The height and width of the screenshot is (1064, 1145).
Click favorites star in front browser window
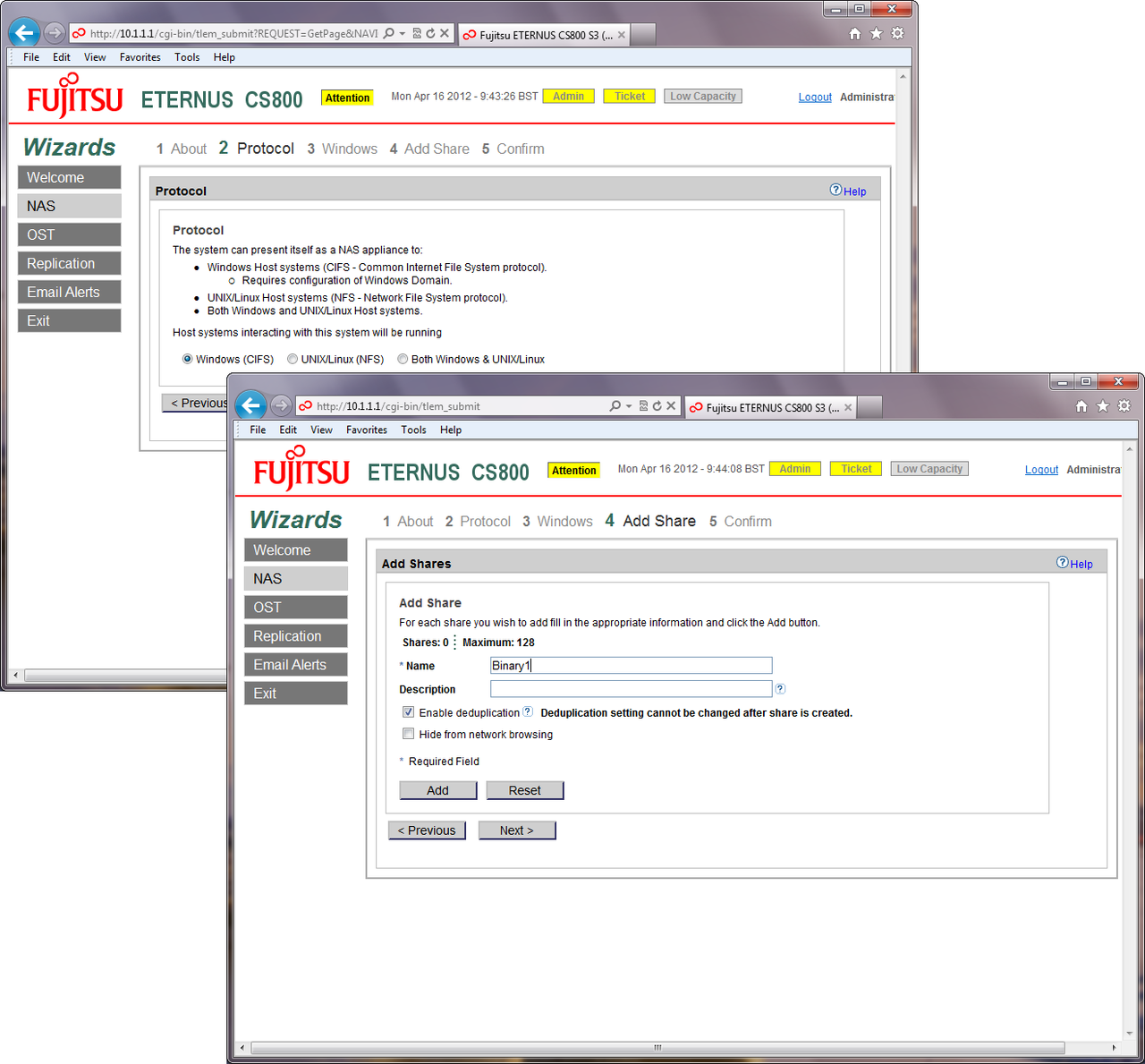(1103, 406)
